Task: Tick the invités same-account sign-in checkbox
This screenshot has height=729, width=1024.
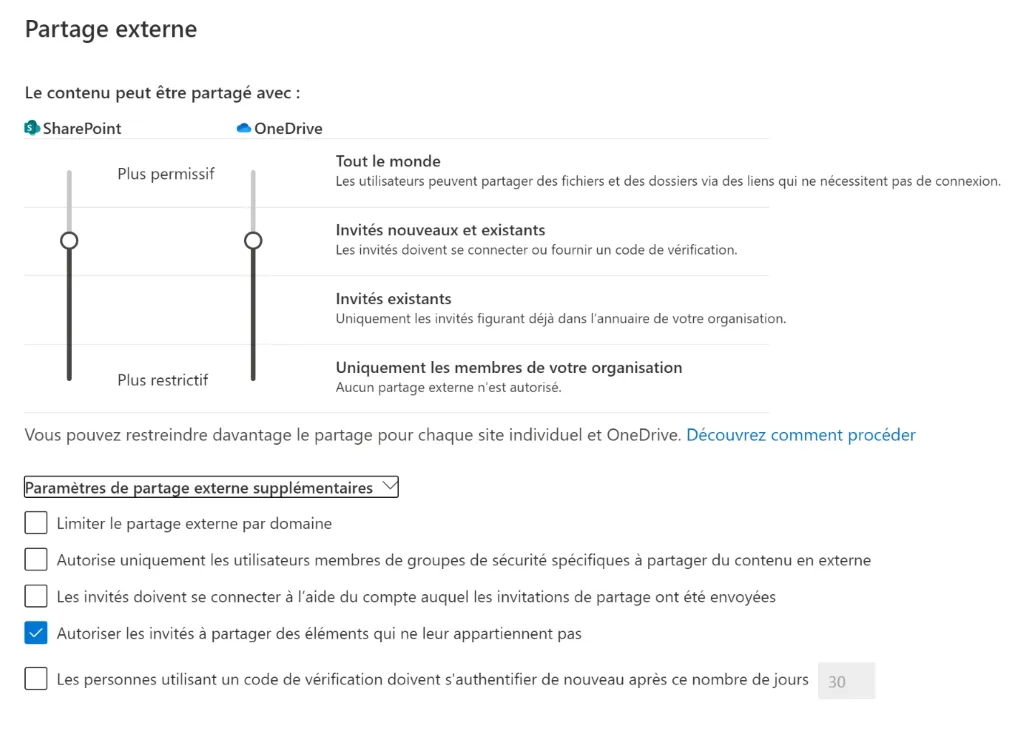Action: click(x=36, y=597)
